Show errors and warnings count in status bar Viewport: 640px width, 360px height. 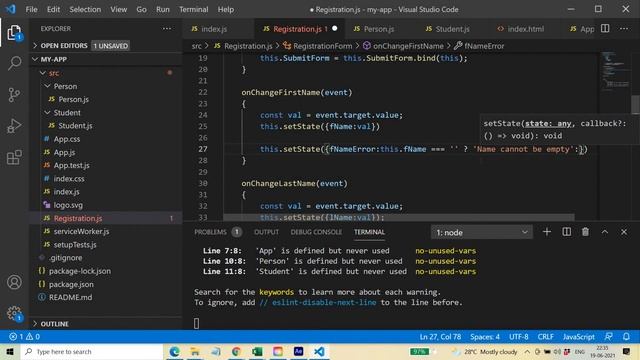click(24, 337)
